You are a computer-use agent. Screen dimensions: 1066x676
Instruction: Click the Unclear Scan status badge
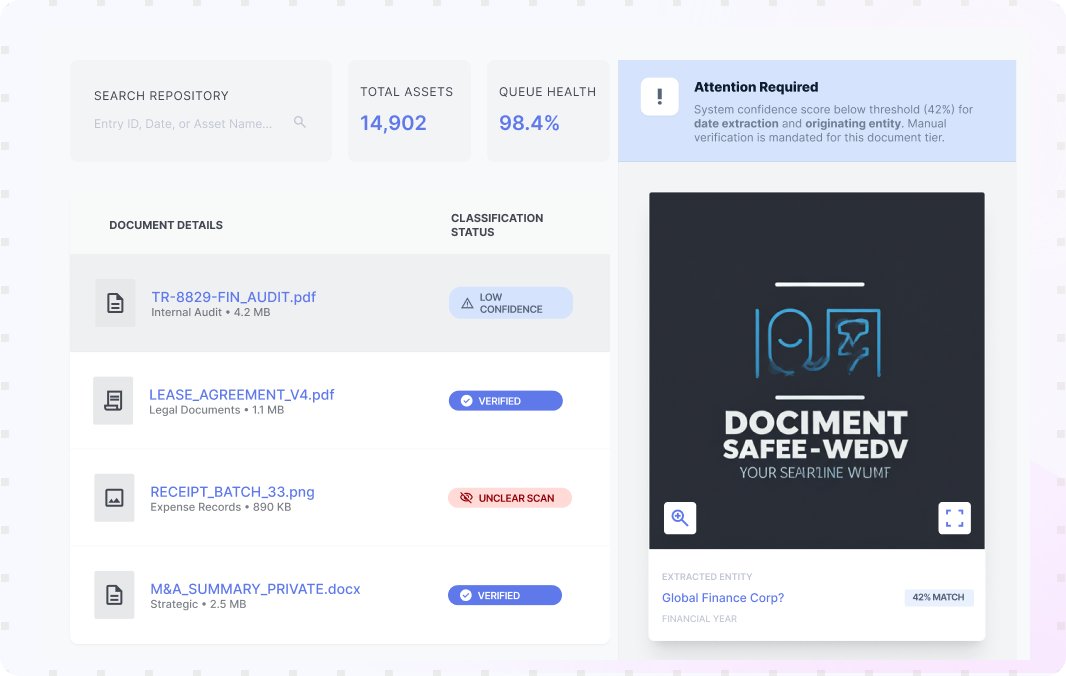(509, 498)
